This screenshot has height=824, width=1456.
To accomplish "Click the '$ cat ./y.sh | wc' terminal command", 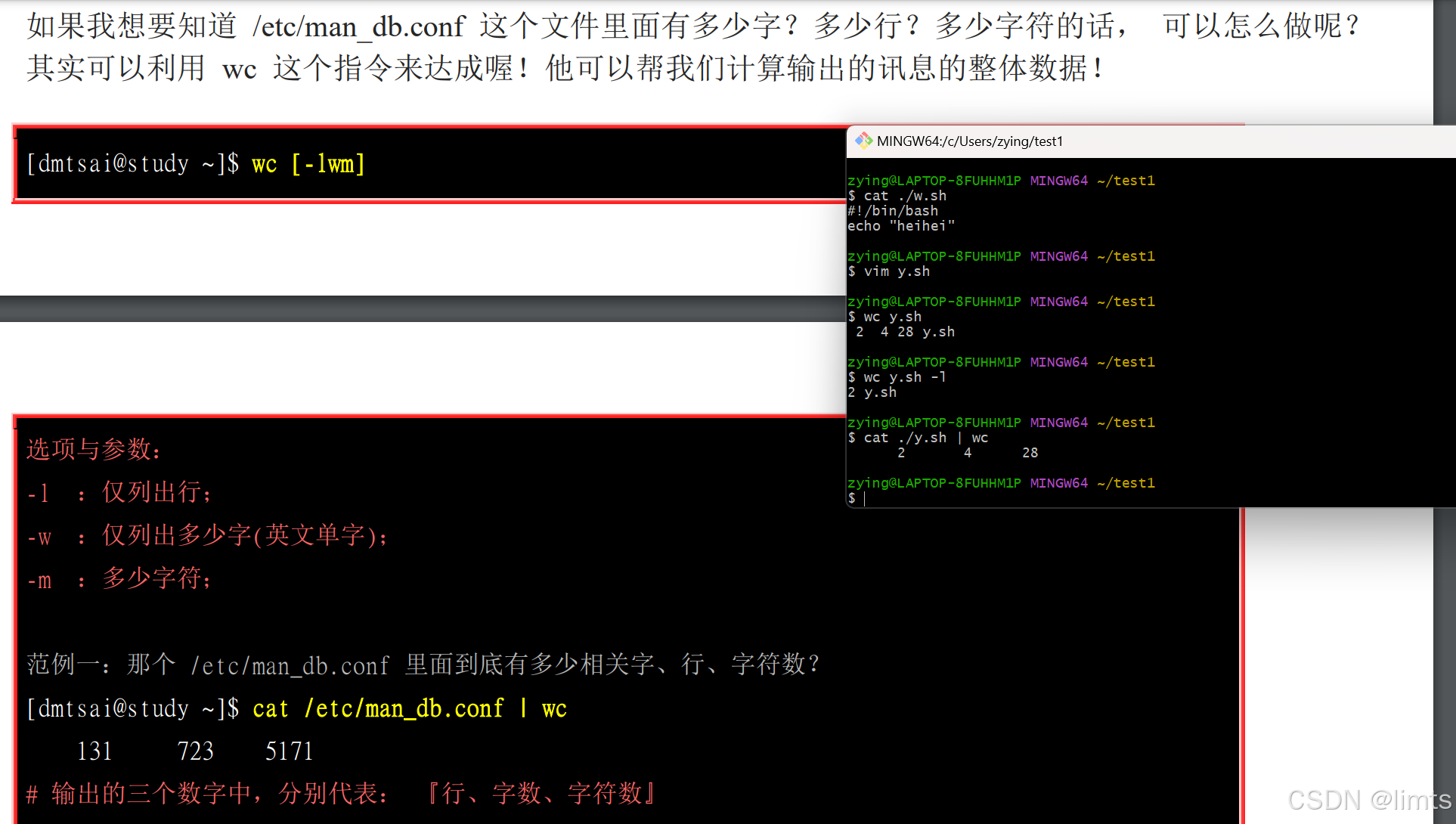I will click(x=918, y=438).
